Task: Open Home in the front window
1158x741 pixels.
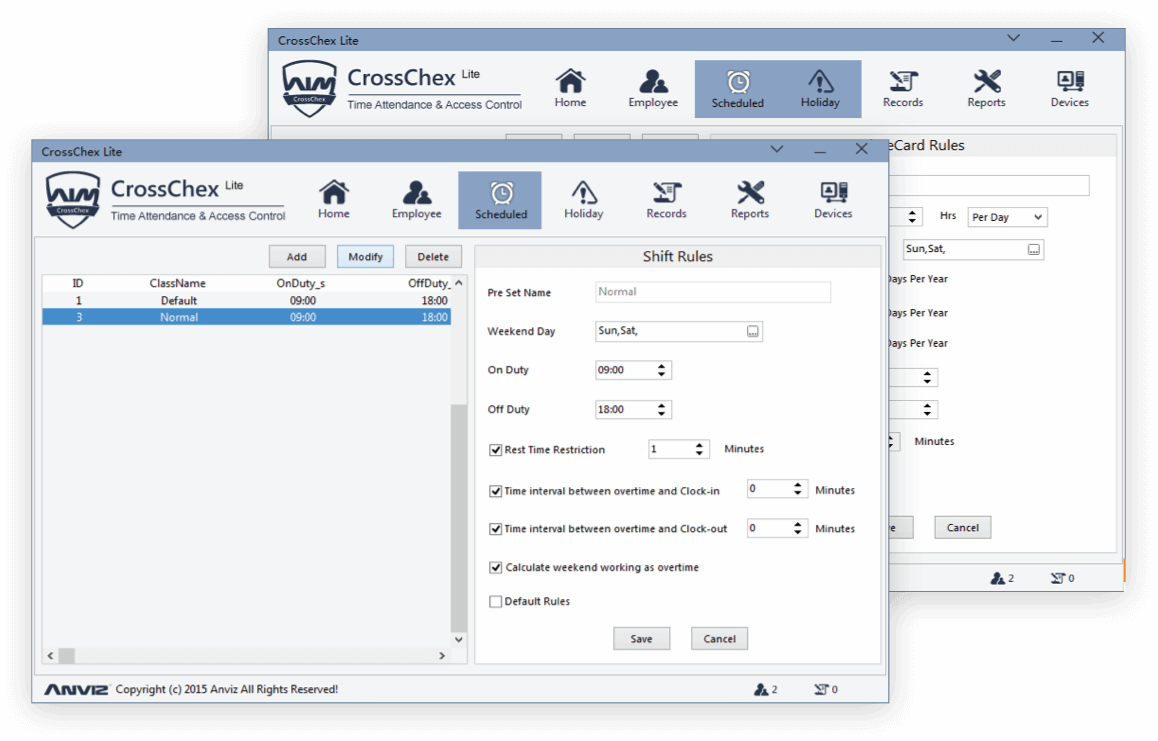Action: tap(334, 199)
